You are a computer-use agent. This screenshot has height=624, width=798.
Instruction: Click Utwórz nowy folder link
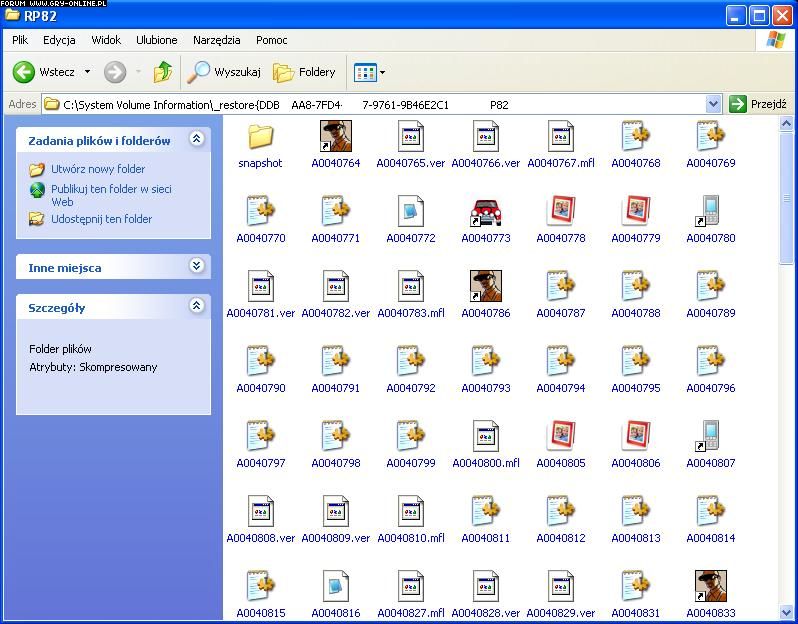tap(98, 169)
